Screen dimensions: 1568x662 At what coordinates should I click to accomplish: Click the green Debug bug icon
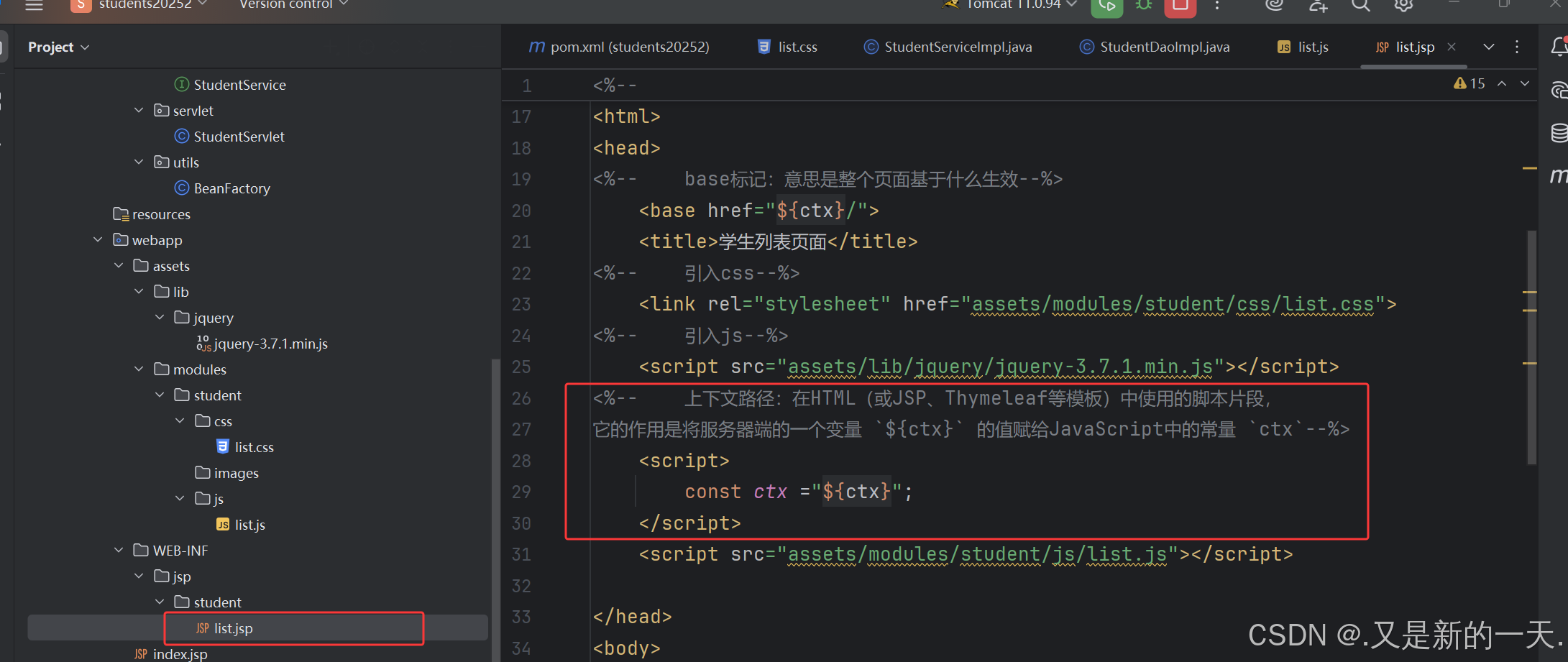[1144, 5]
